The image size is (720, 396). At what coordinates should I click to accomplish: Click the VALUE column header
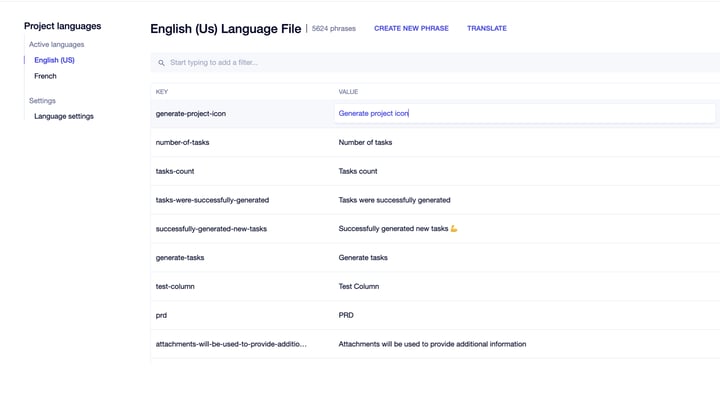(x=348, y=92)
